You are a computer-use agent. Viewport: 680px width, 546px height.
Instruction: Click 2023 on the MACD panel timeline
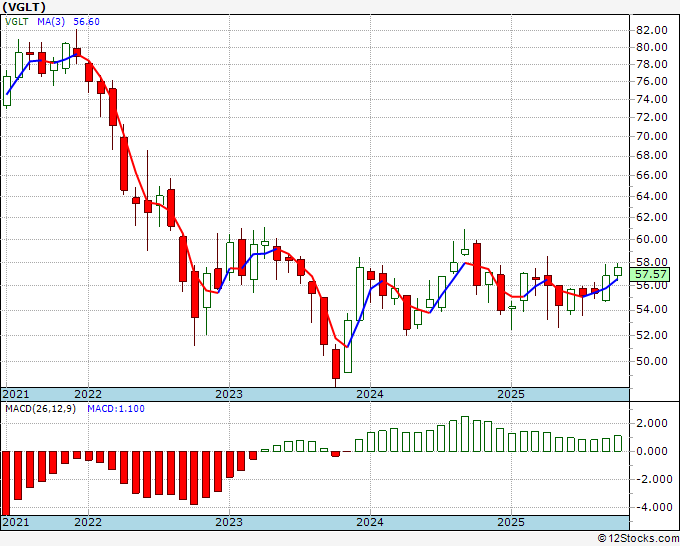click(x=229, y=522)
